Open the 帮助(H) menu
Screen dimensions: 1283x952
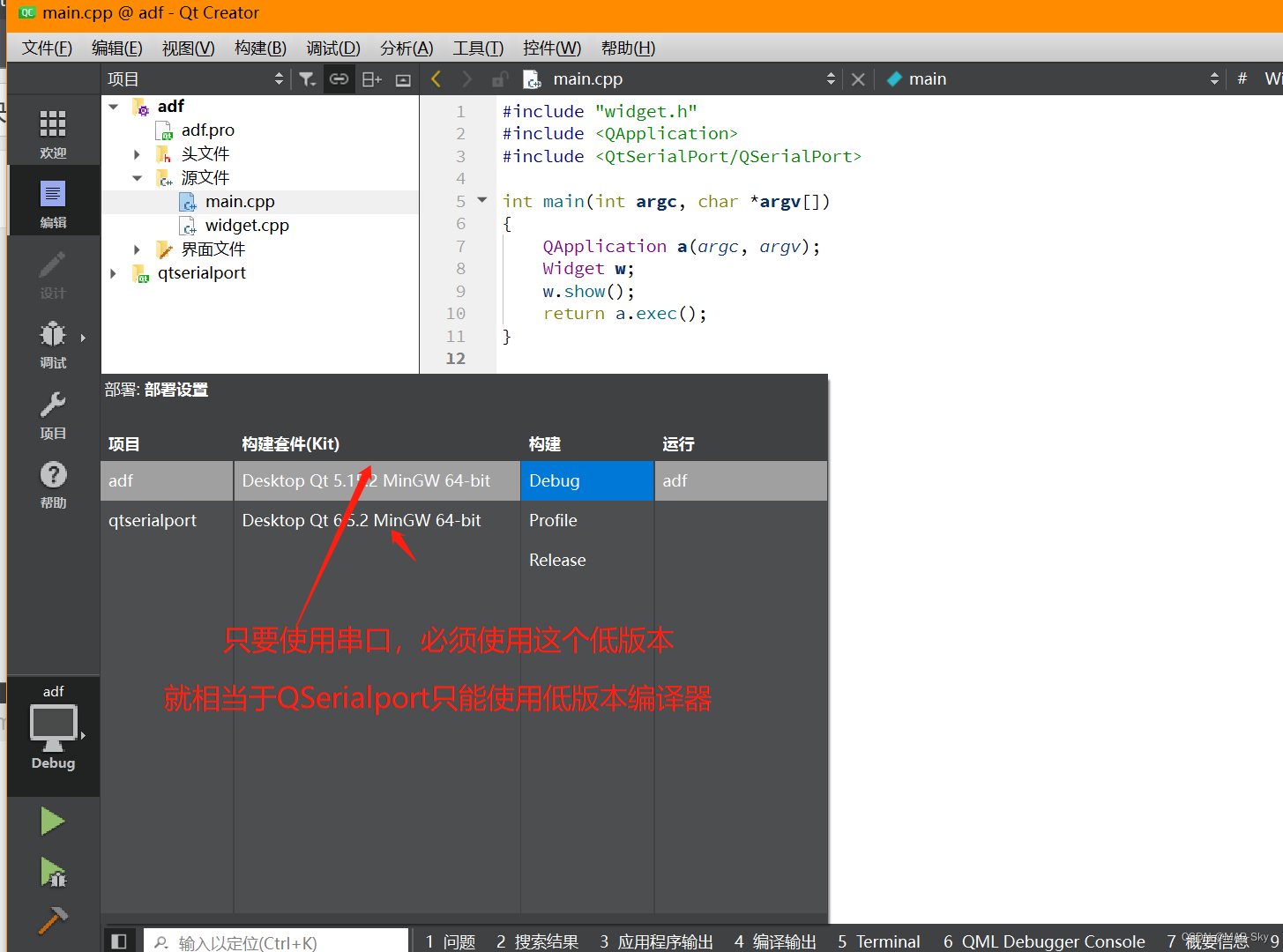pyautogui.click(x=628, y=48)
